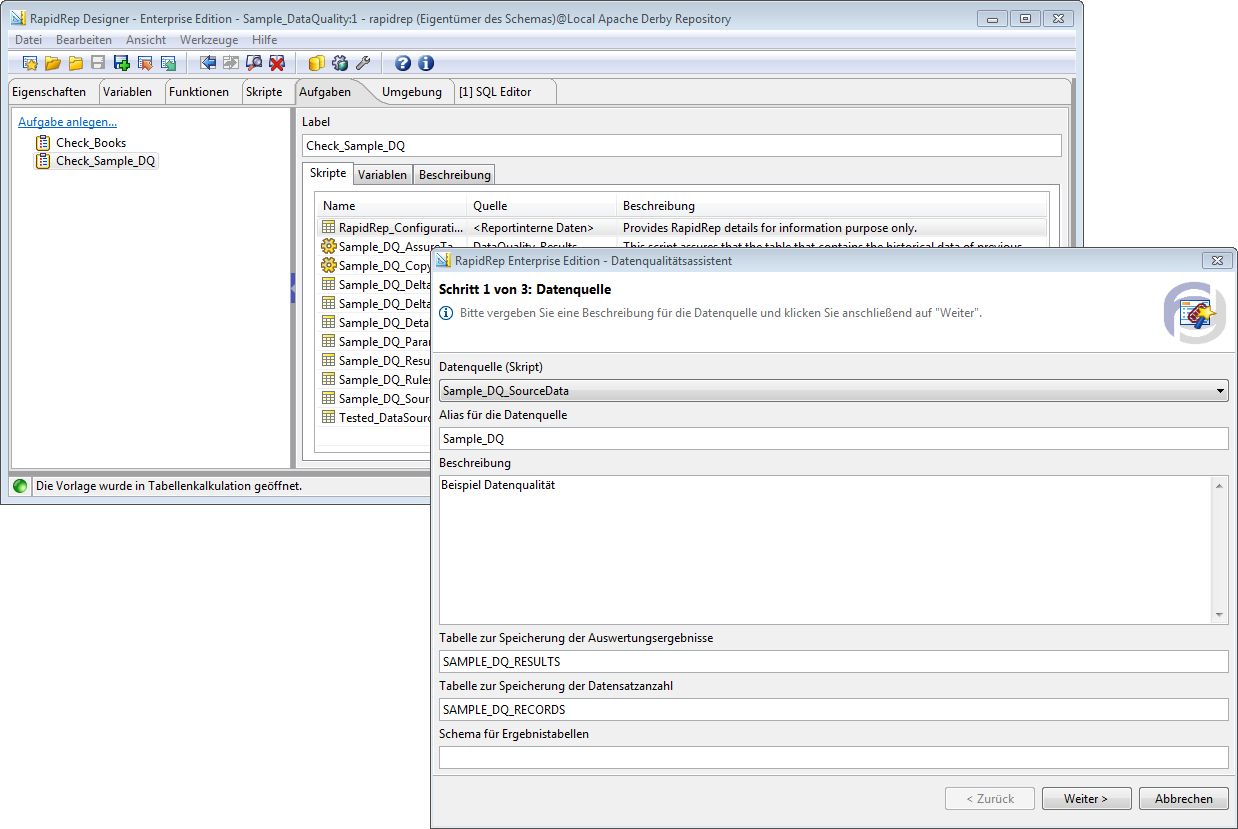The width and height of the screenshot is (1238, 829).
Task: Select the Sample_DQ_Deta script row
Action: click(375, 323)
